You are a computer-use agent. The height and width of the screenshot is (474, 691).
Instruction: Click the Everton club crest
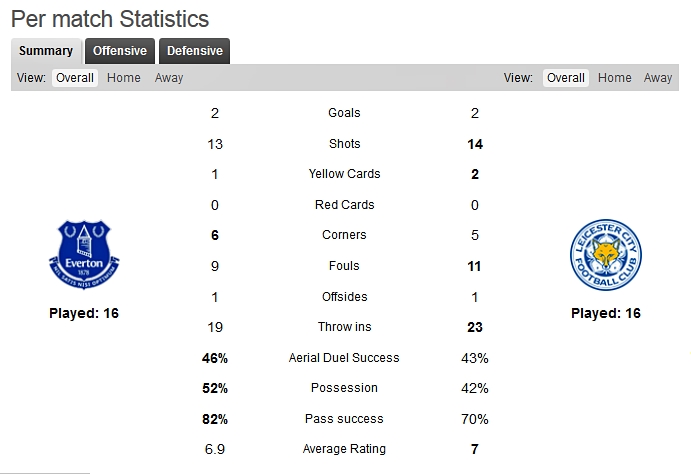(x=84, y=255)
